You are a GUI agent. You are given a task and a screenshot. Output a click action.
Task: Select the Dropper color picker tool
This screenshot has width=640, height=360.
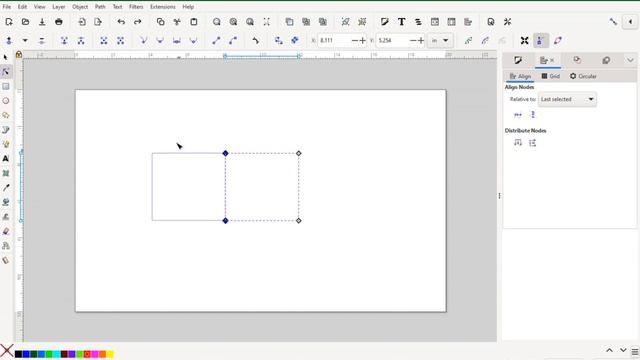[x=6, y=188]
